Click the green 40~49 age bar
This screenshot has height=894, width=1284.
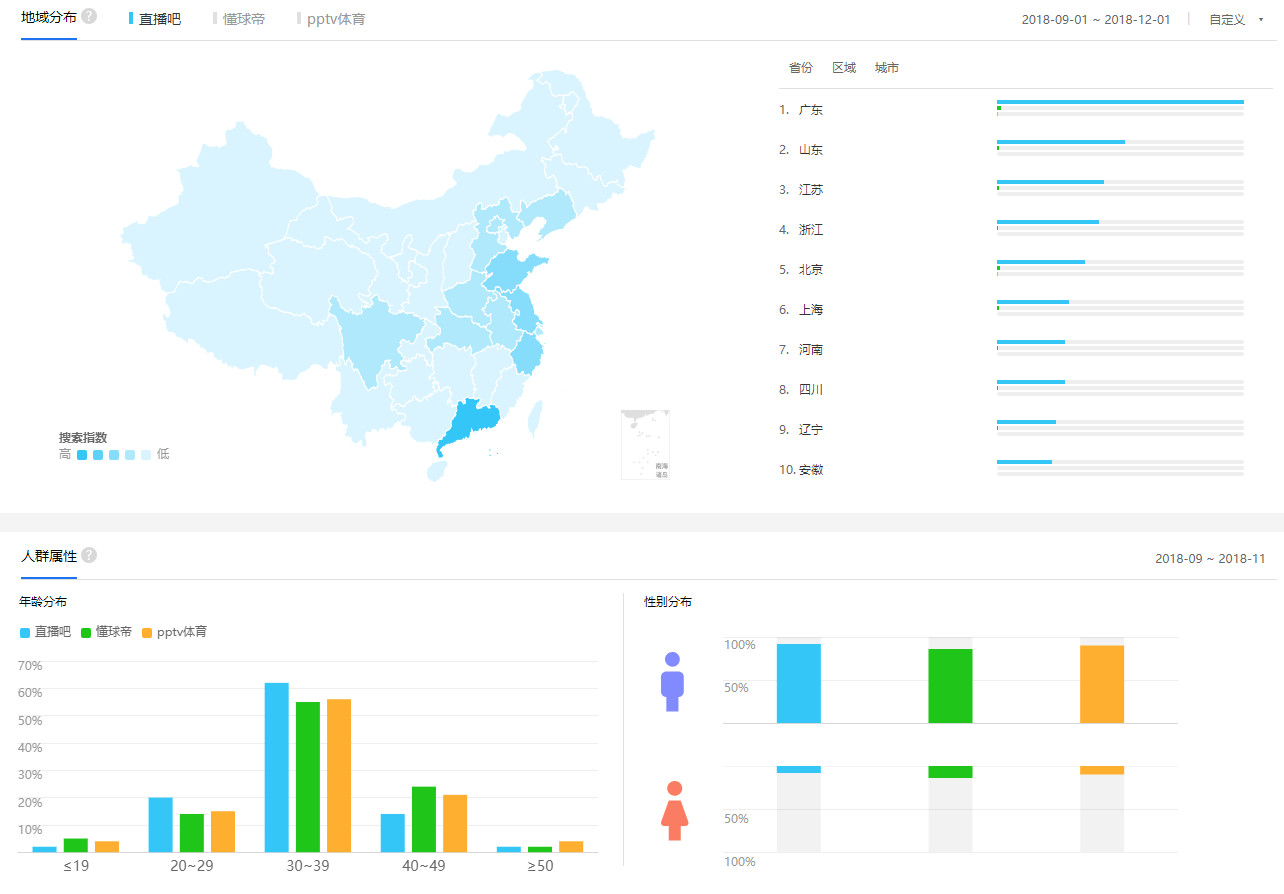tap(424, 819)
